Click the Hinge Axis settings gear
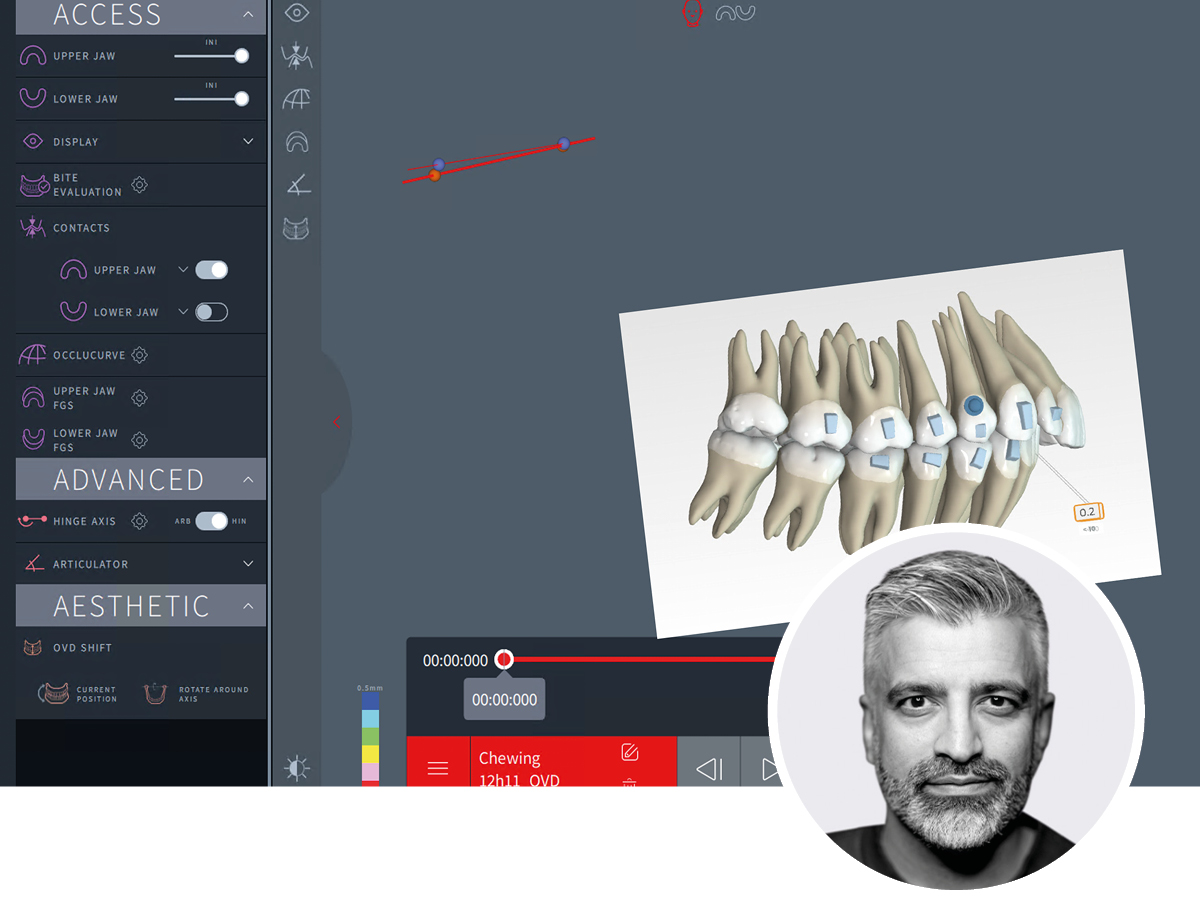The height and width of the screenshot is (900, 1200). (140, 521)
